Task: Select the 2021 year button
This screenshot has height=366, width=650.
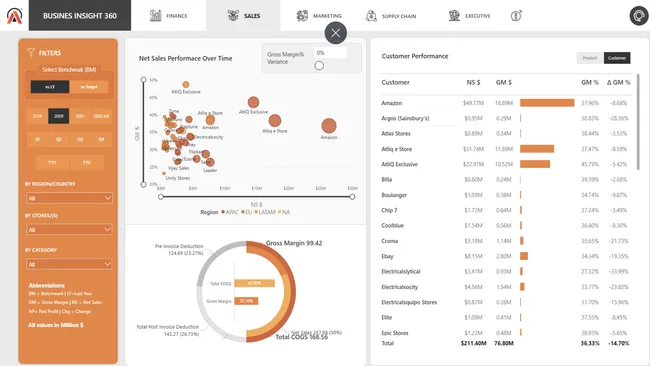Action: pyautogui.click(x=80, y=116)
